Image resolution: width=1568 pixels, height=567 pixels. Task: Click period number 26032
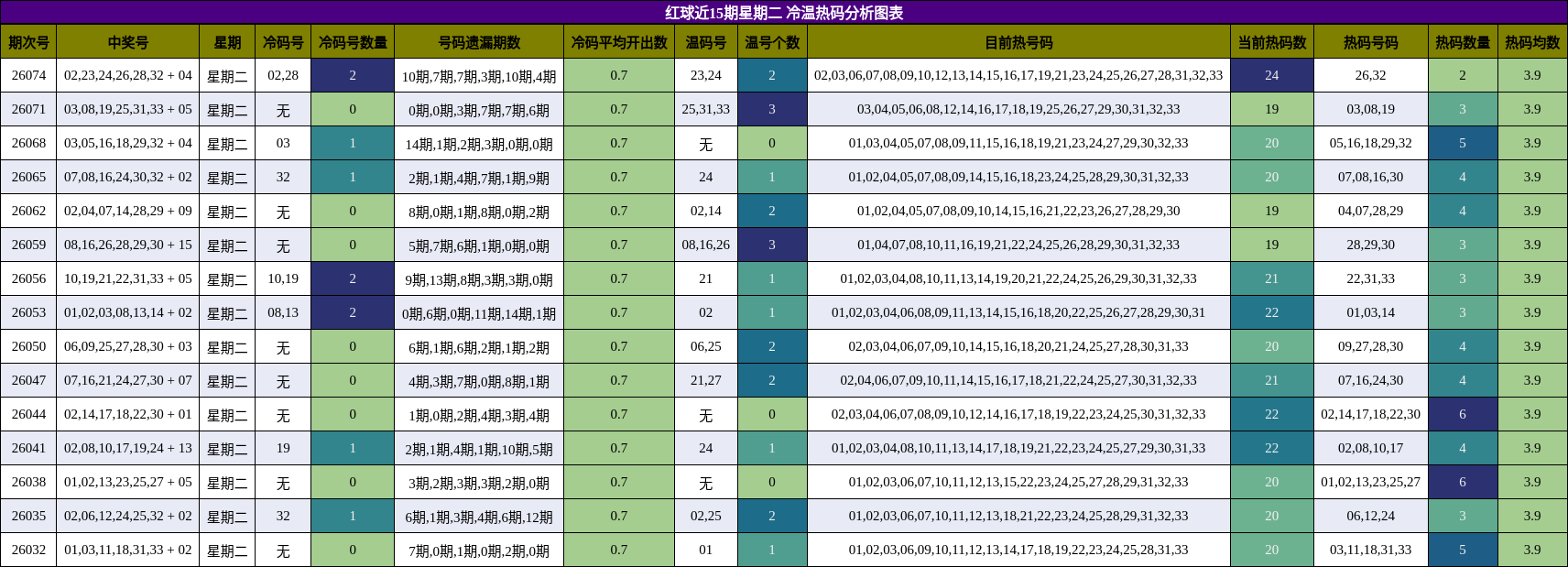coord(28,550)
